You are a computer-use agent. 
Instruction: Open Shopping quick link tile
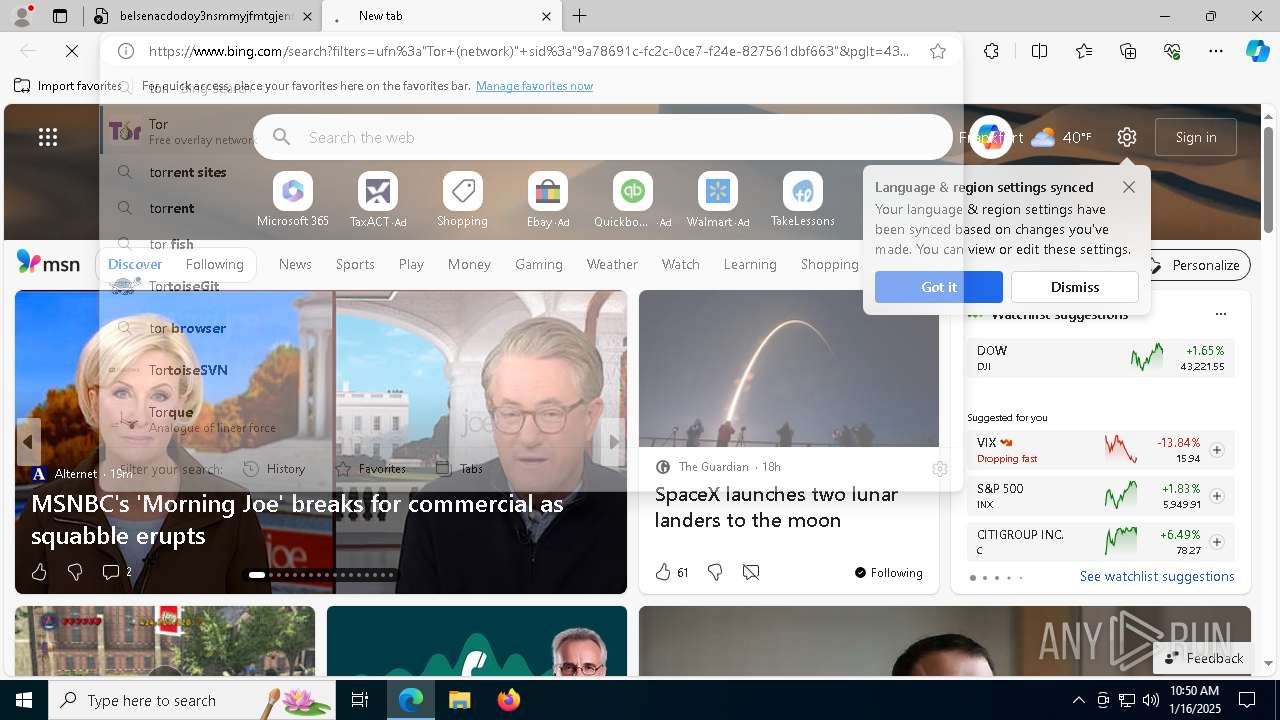[462, 200]
